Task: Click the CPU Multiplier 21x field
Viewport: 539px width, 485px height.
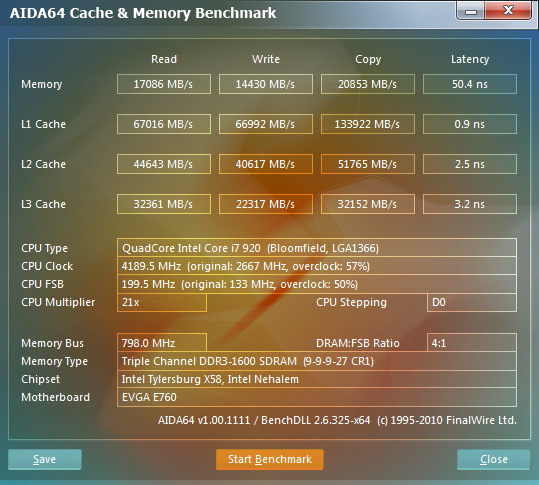Action: click(162, 302)
